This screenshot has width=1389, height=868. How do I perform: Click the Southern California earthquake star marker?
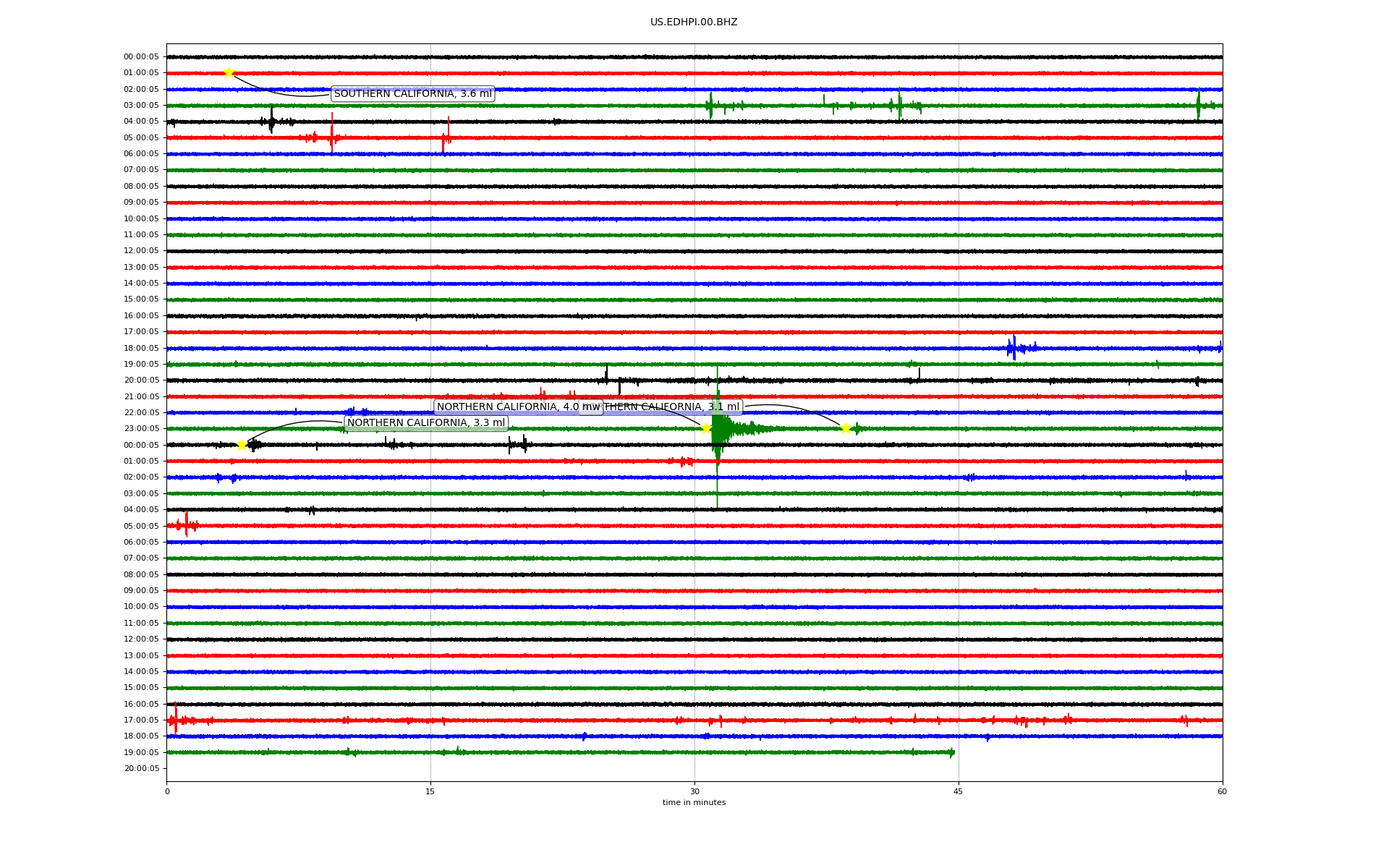[229, 72]
